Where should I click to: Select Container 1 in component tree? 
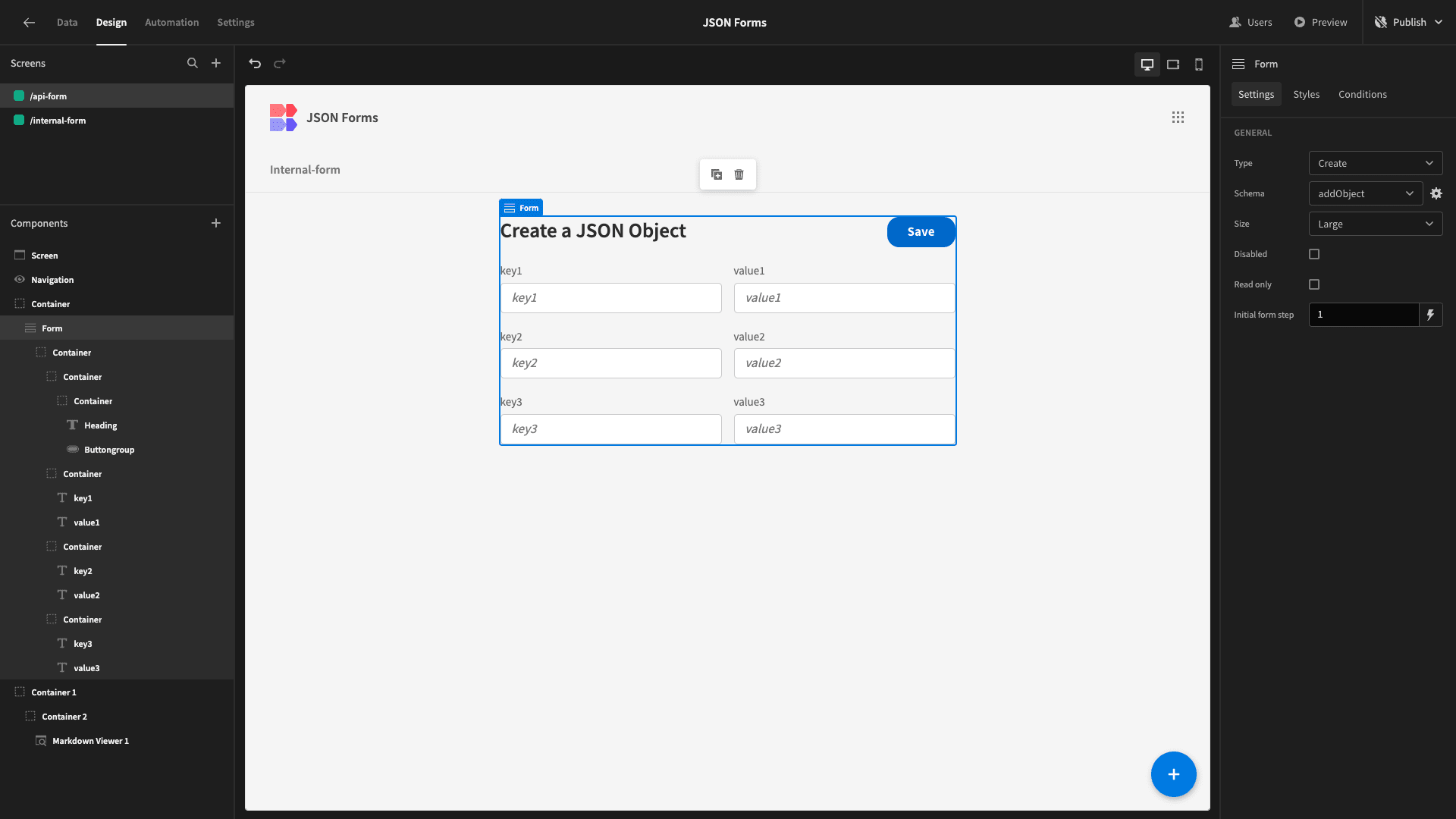(x=117, y=692)
